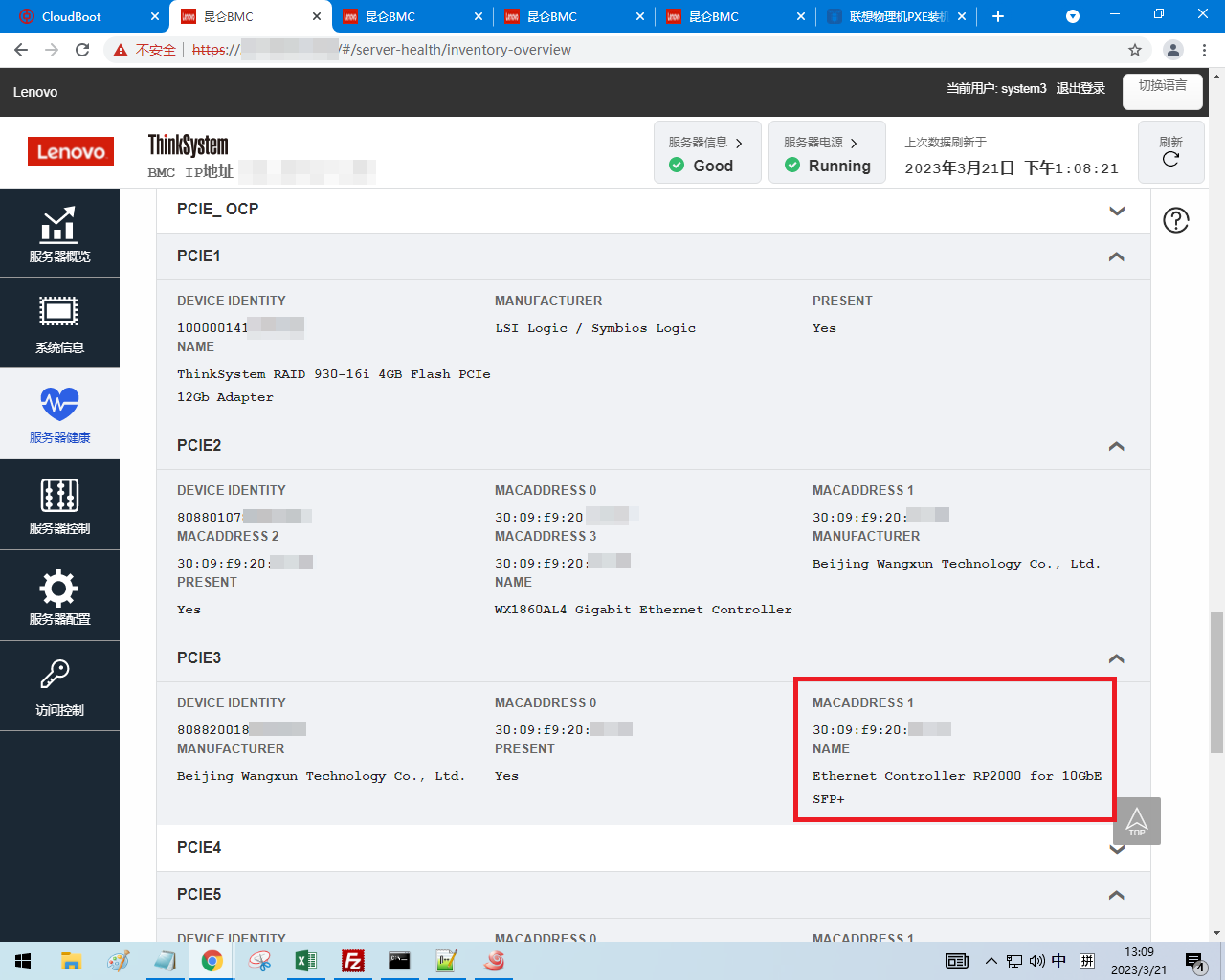This screenshot has width=1225, height=980.
Task: Collapse the PCIE1 section
Action: 1116,256
